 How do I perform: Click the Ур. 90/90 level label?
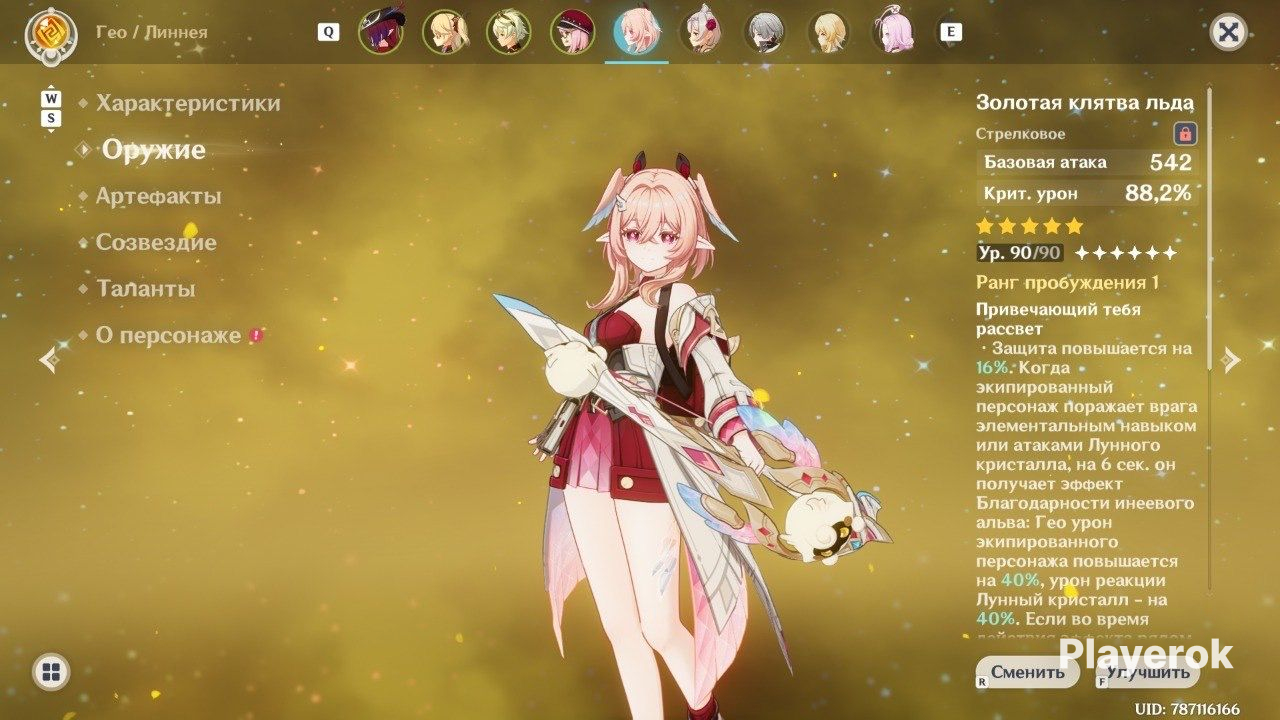coord(1020,253)
